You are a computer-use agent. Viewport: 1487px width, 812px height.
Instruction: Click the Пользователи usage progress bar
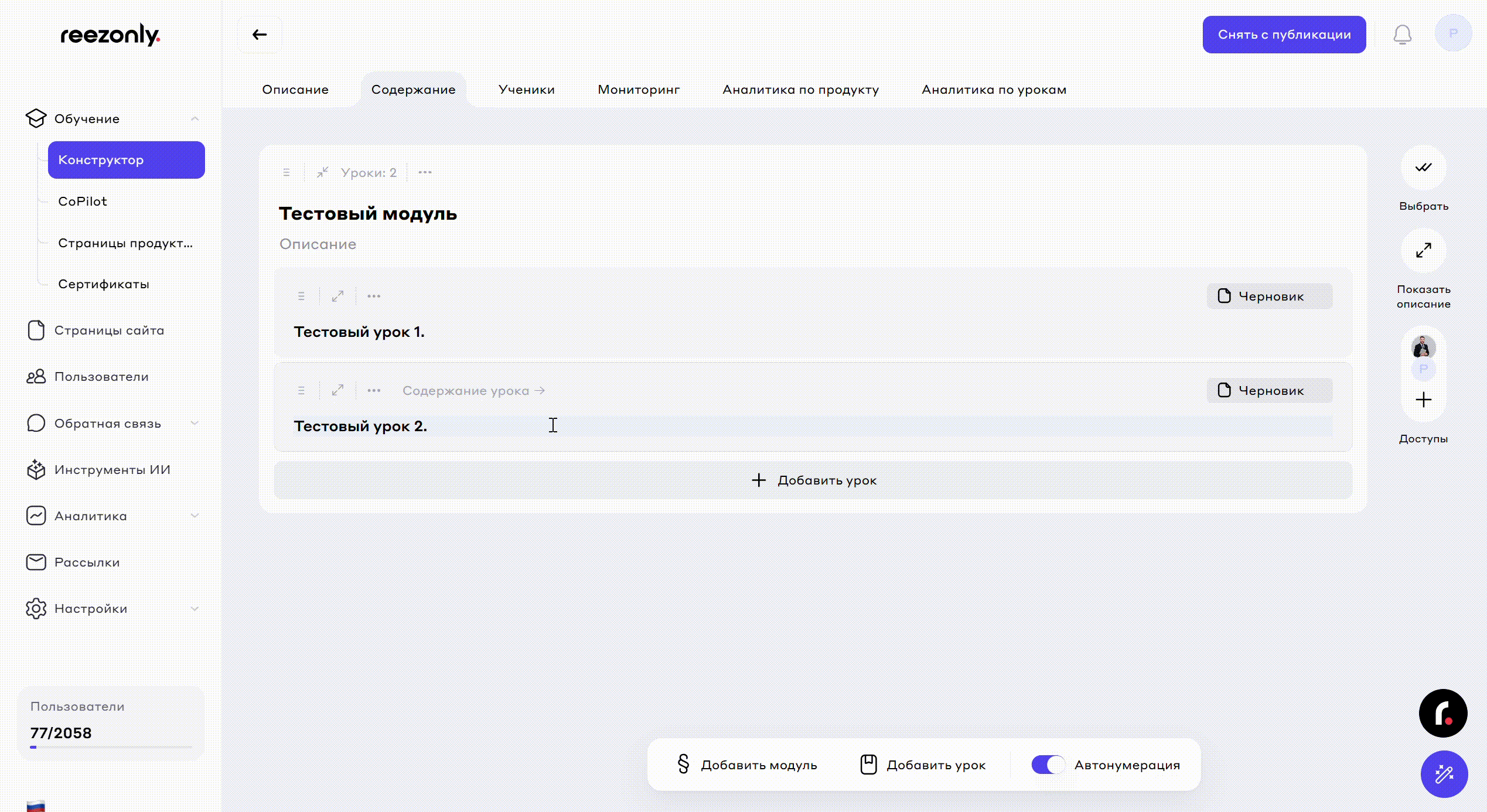(111, 747)
